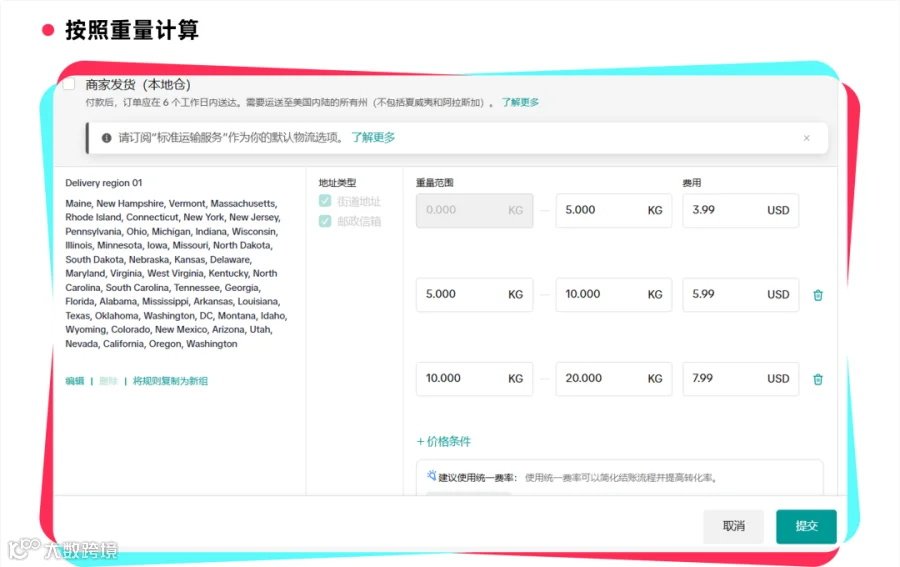This screenshot has width=900, height=567.
Task: Edit the 7.99 USD fee field
Action: [x=740, y=379]
